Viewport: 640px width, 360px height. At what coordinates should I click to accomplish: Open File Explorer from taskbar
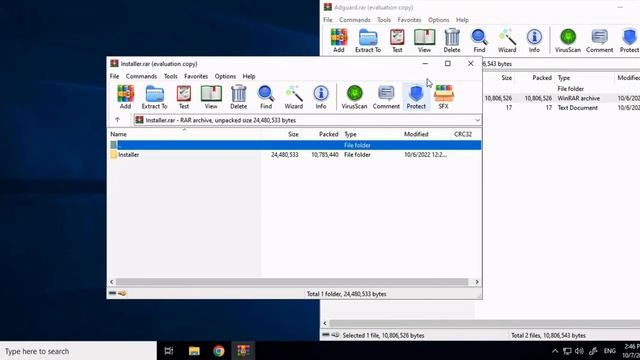(x=194, y=351)
